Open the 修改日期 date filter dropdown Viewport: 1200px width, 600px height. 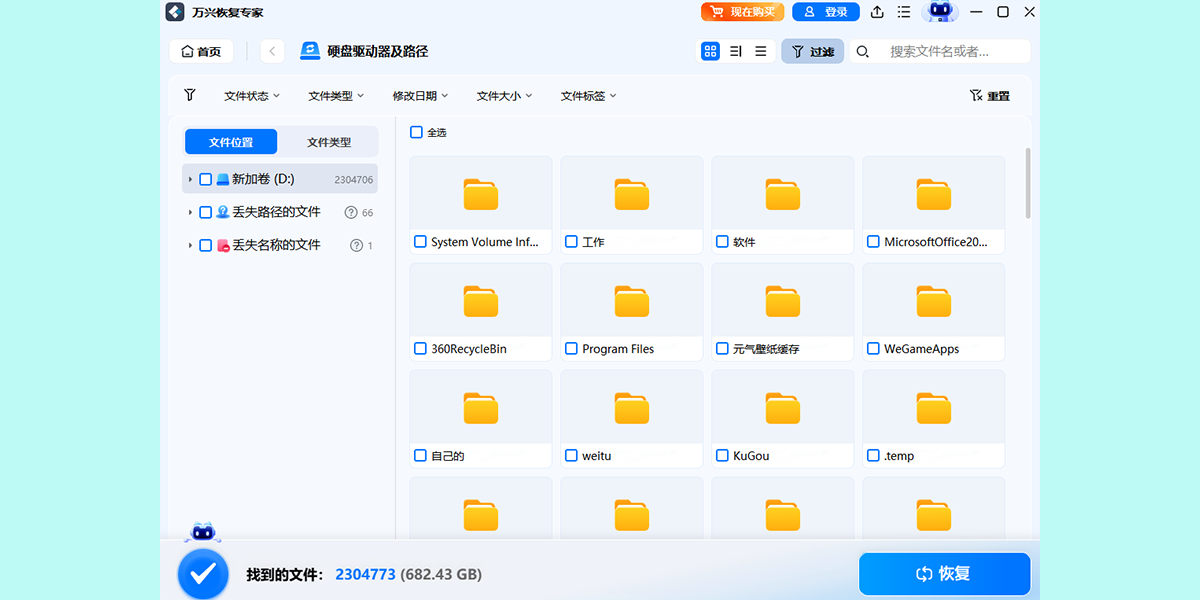point(419,95)
